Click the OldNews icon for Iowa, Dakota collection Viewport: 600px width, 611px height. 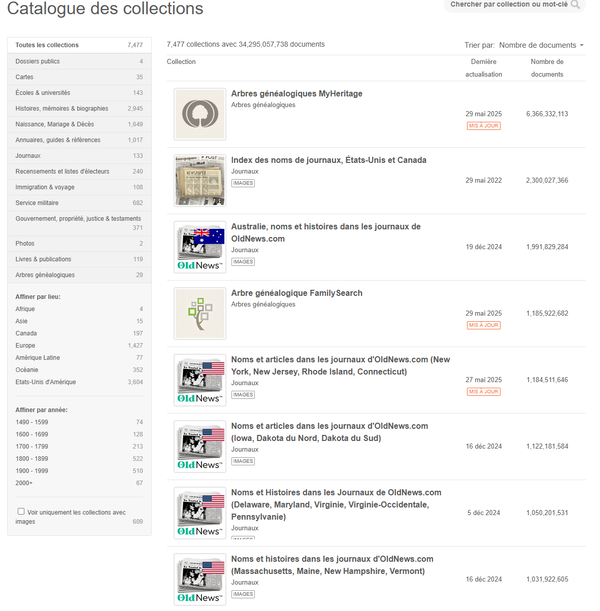[x=199, y=446]
